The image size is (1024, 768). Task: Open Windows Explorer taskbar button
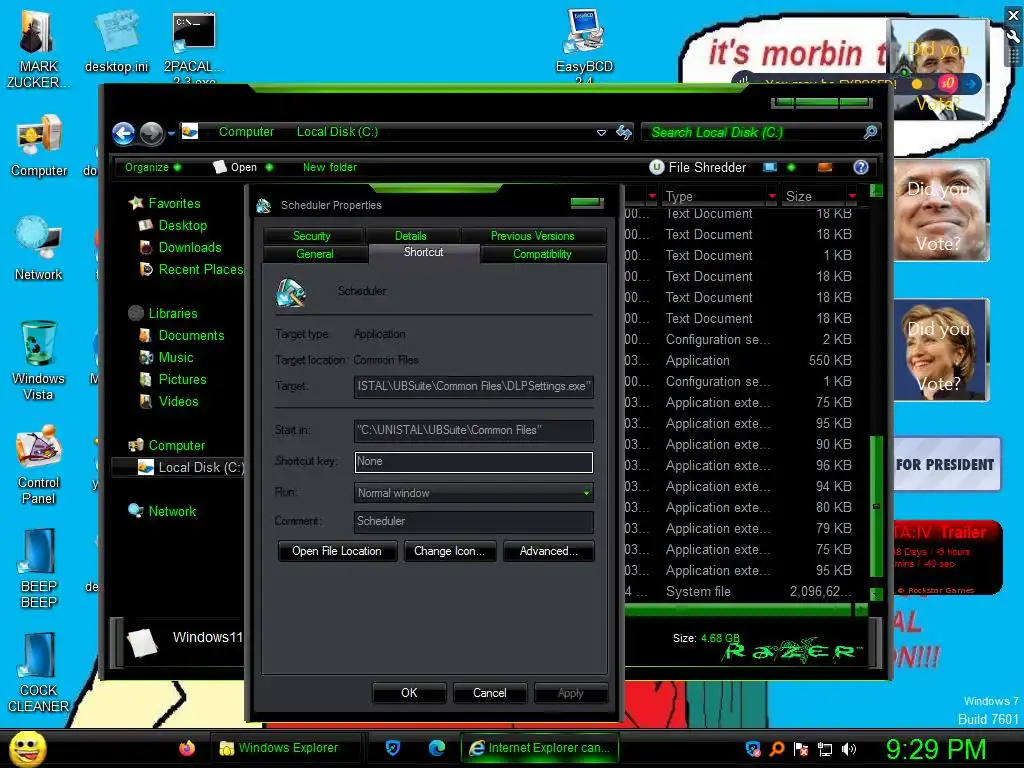(285, 748)
